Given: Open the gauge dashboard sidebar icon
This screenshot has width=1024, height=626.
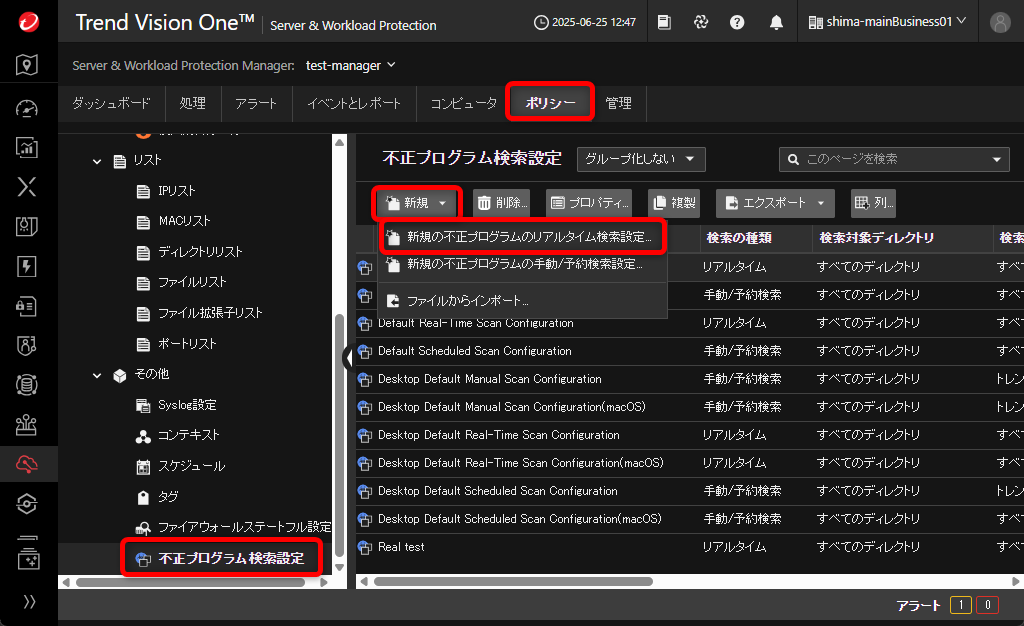Looking at the screenshot, I should click(x=27, y=108).
